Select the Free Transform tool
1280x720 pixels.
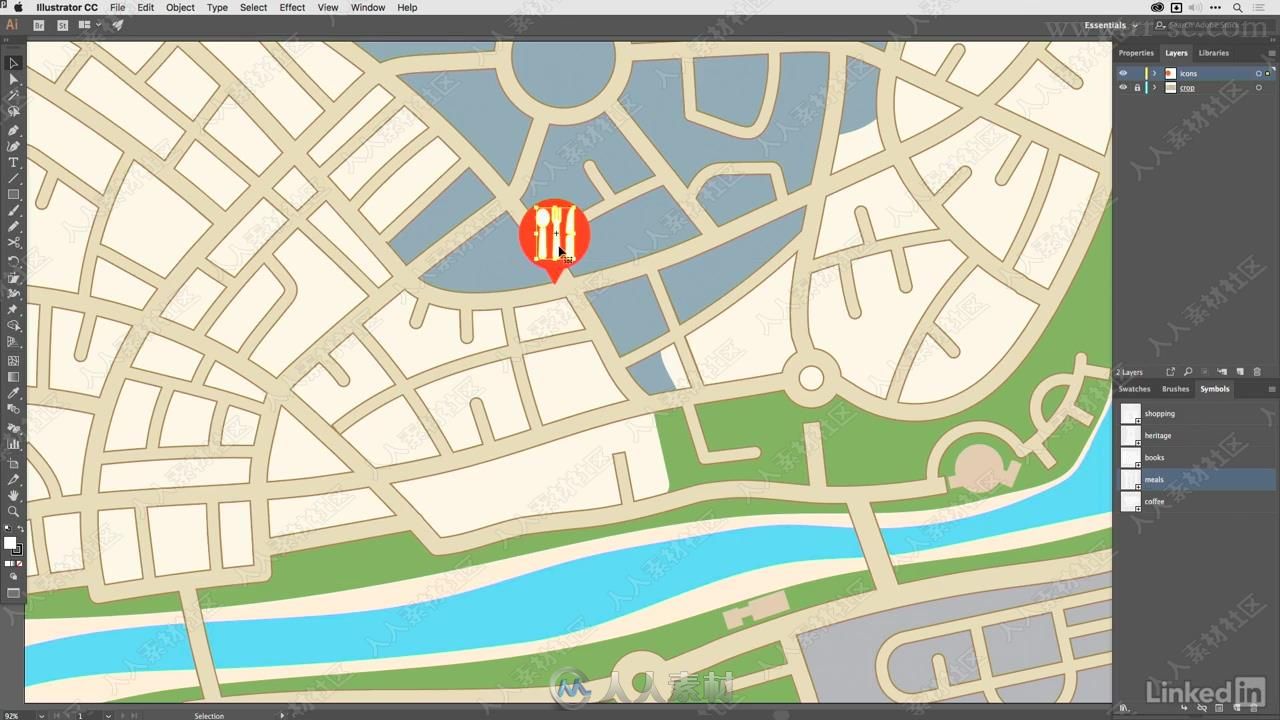pyautogui.click(x=13, y=309)
